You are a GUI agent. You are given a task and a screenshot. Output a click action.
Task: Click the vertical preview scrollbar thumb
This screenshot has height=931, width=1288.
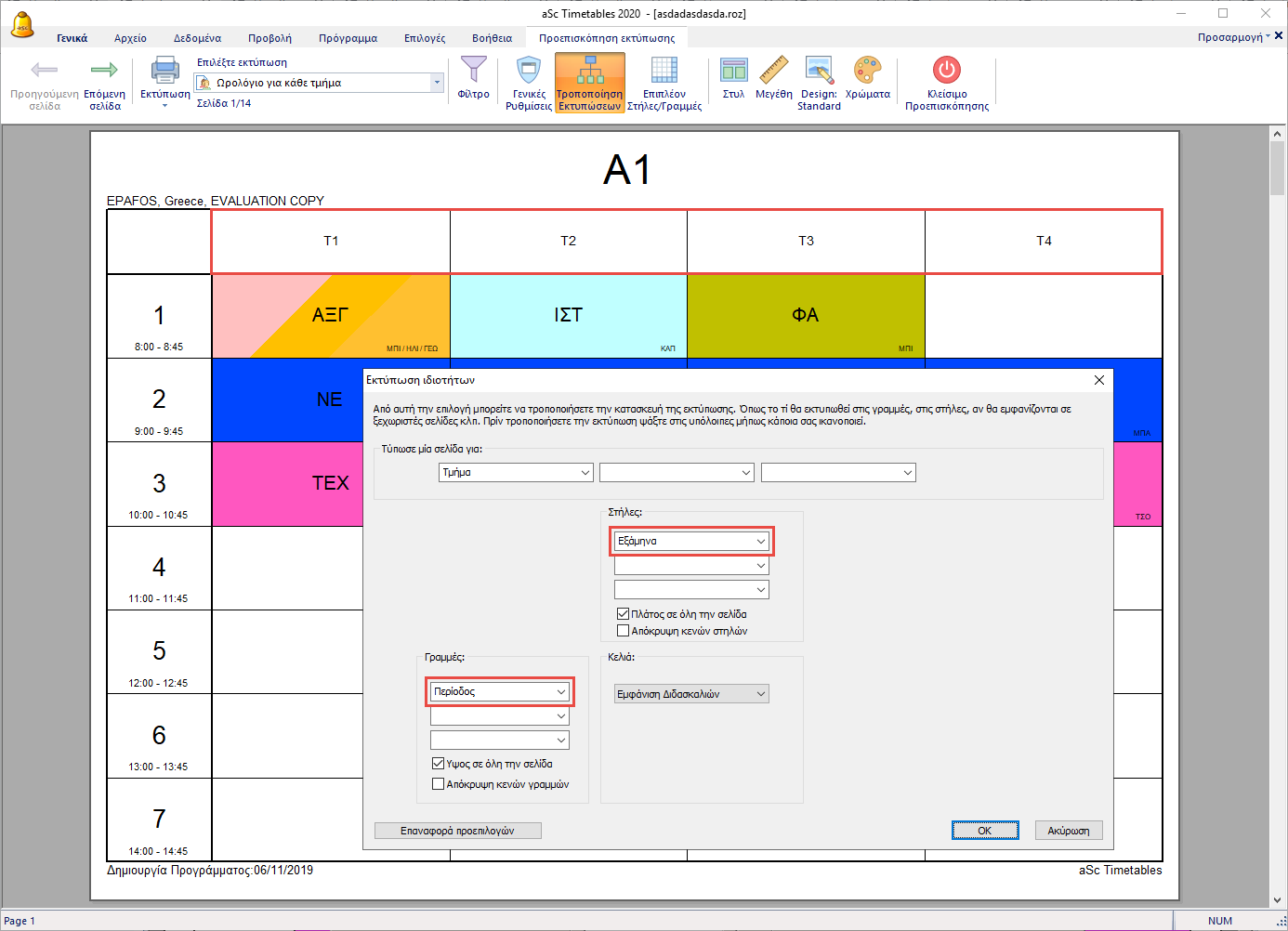pos(1277,167)
